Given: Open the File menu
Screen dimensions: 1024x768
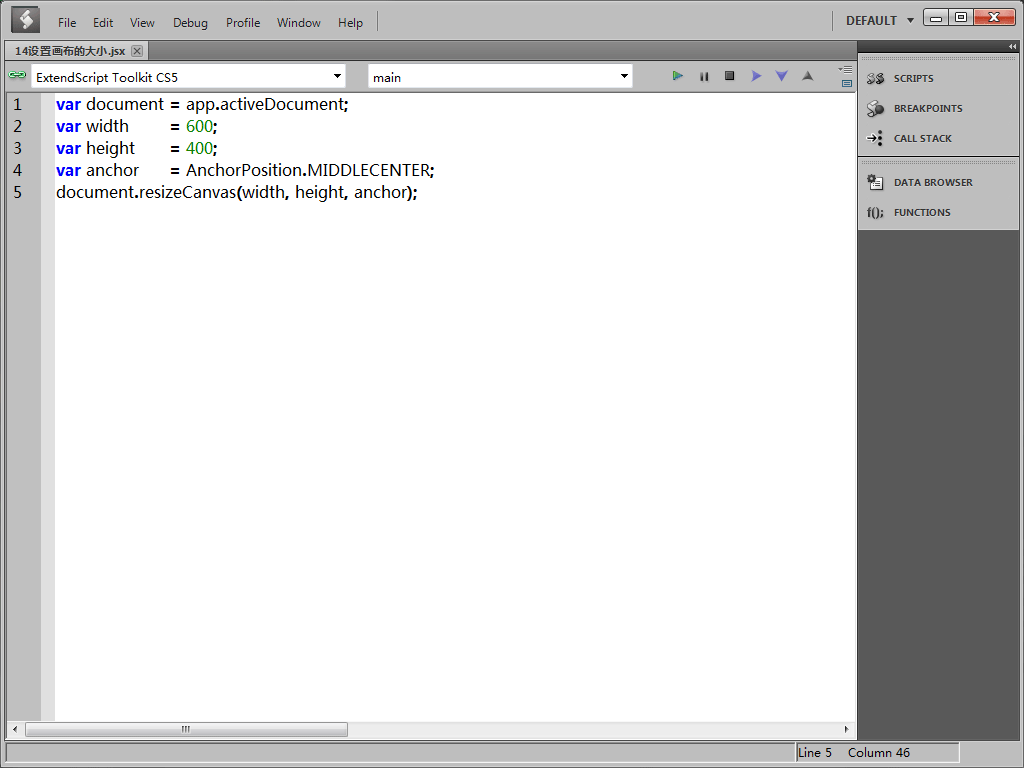Looking at the screenshot, I should [67, 22].
